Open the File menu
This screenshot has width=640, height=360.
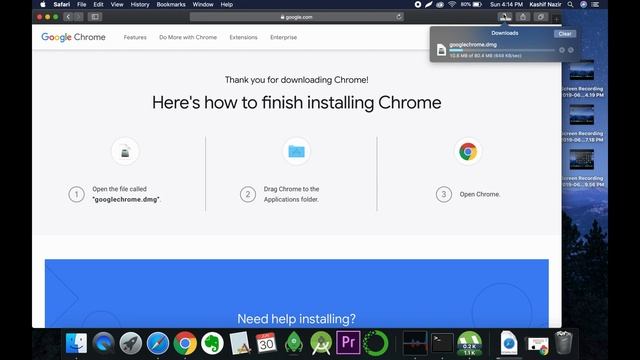tap(82, 4)
